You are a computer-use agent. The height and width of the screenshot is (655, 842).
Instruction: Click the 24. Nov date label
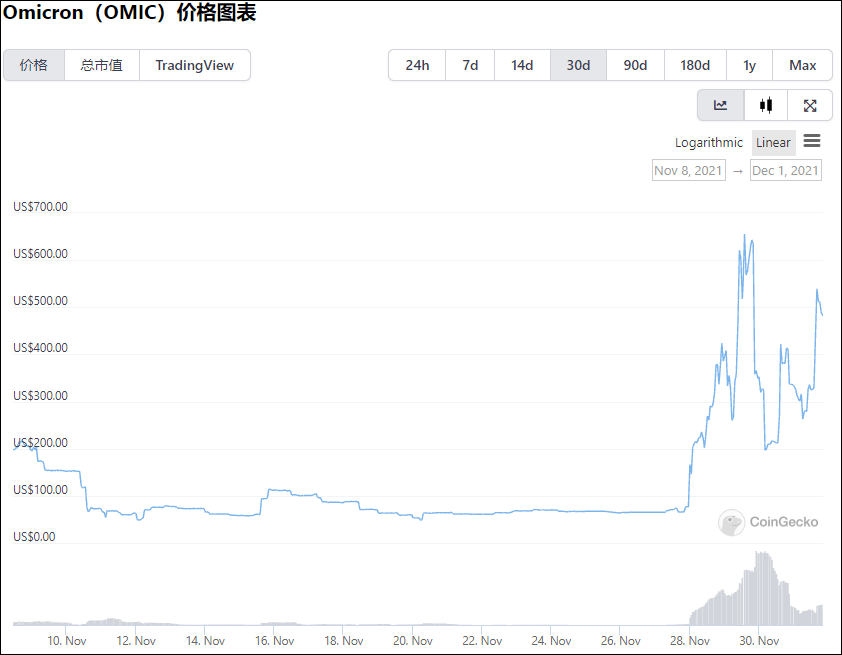(x=551, y=641)
